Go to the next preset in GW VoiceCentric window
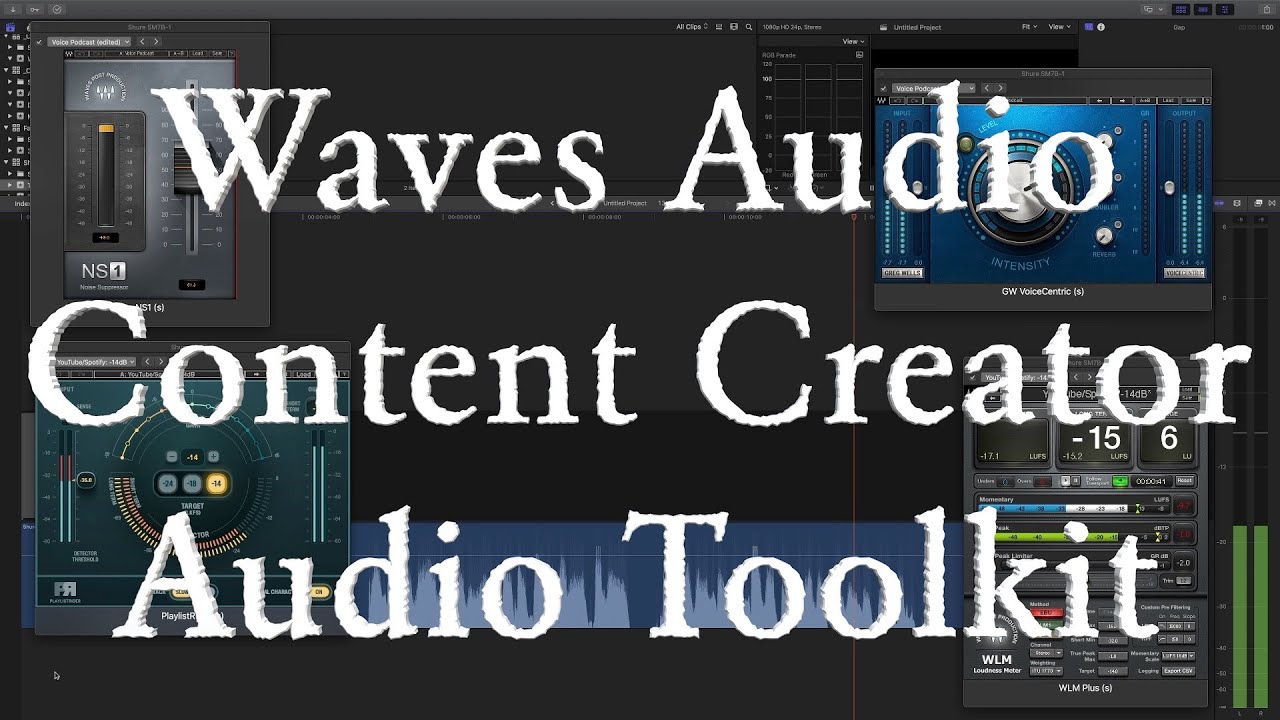Screen dimensions: 1280x720 coord(1000,88)
